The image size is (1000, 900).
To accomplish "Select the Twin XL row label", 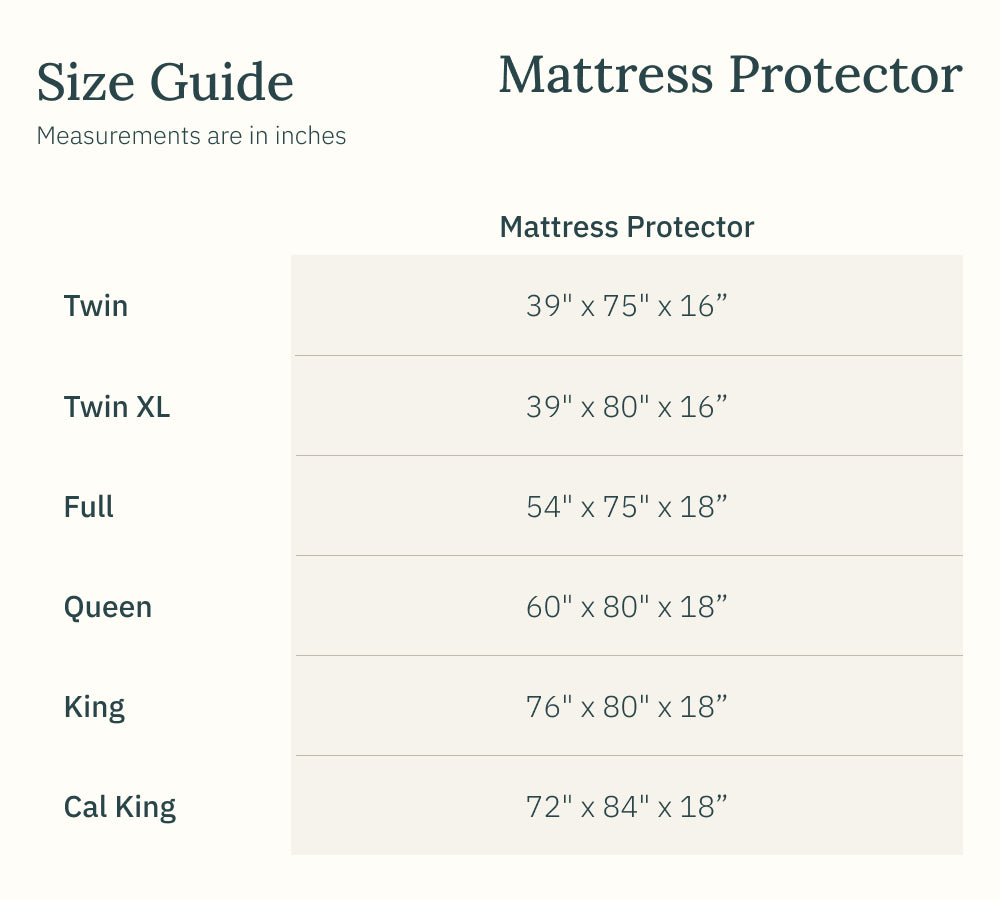I will (x=117, y=406).
